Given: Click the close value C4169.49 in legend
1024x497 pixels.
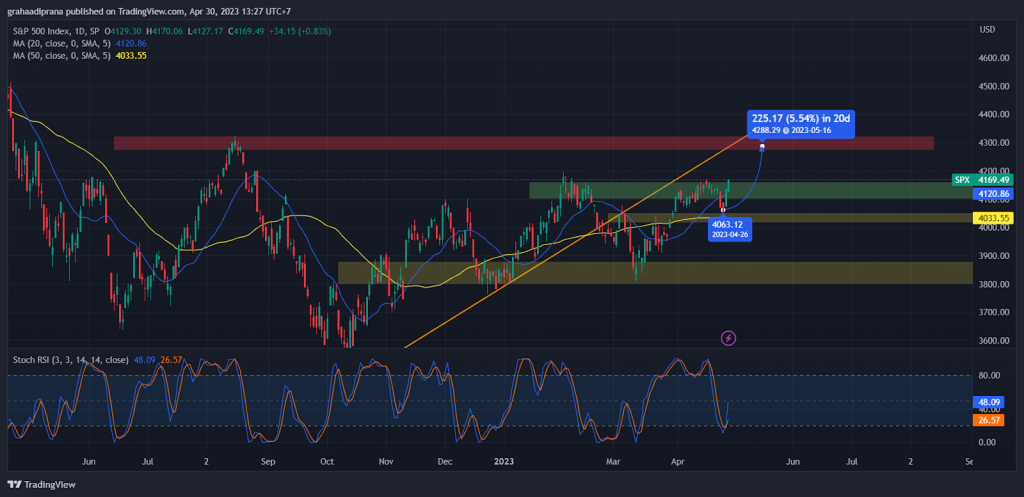Looking at the screenshot, I should click(246, 31).
